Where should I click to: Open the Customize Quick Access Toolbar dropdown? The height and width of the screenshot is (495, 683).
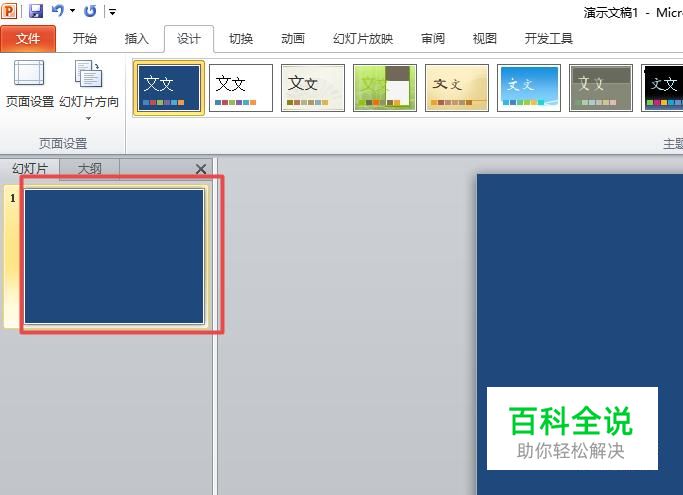pos(112,12)
